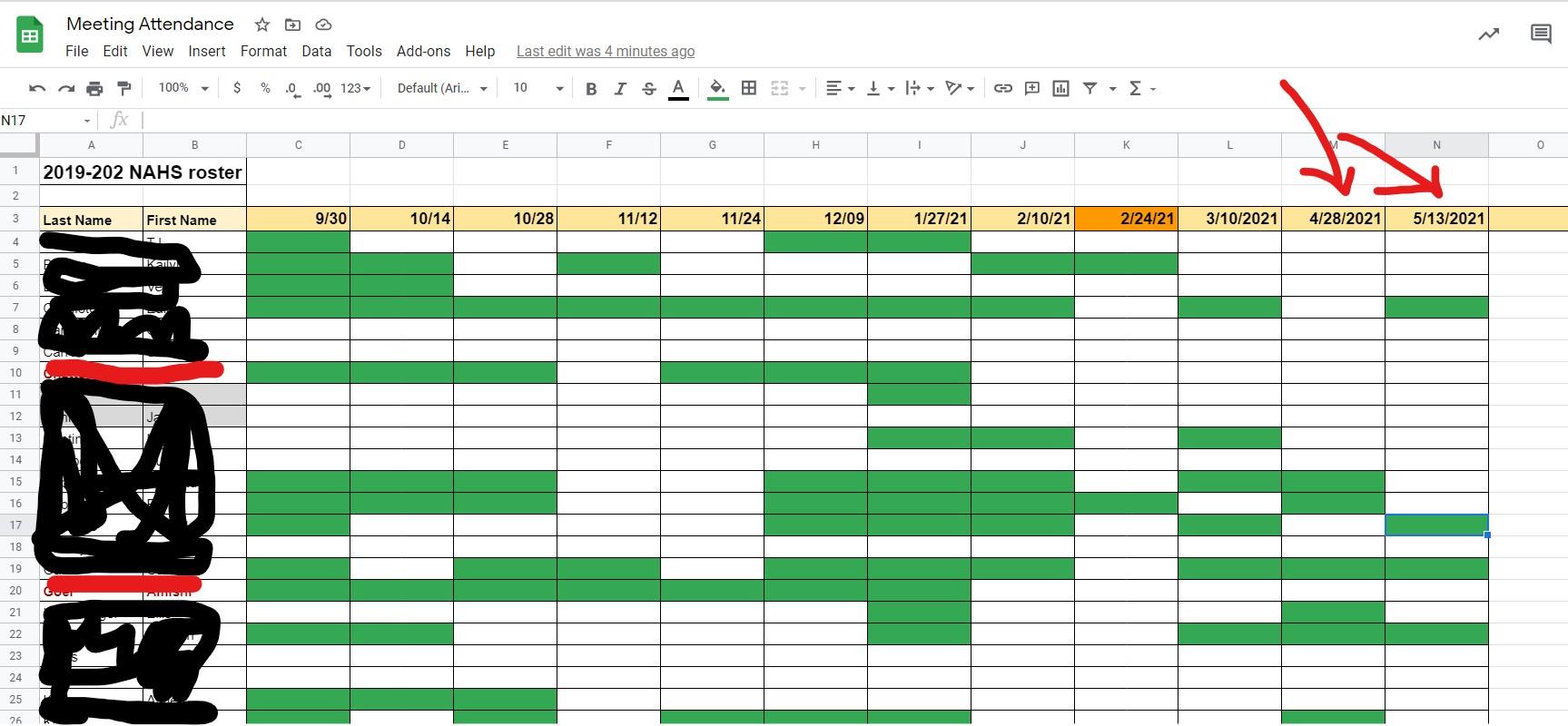Open the font size 10 dropdown
The image size is (1568, 726).
point(538,88)
